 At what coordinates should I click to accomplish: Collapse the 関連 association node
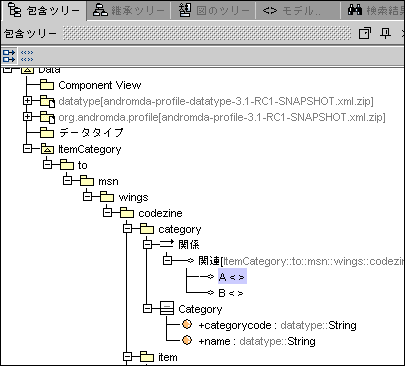pyautogui.click(x=167, y=260)
